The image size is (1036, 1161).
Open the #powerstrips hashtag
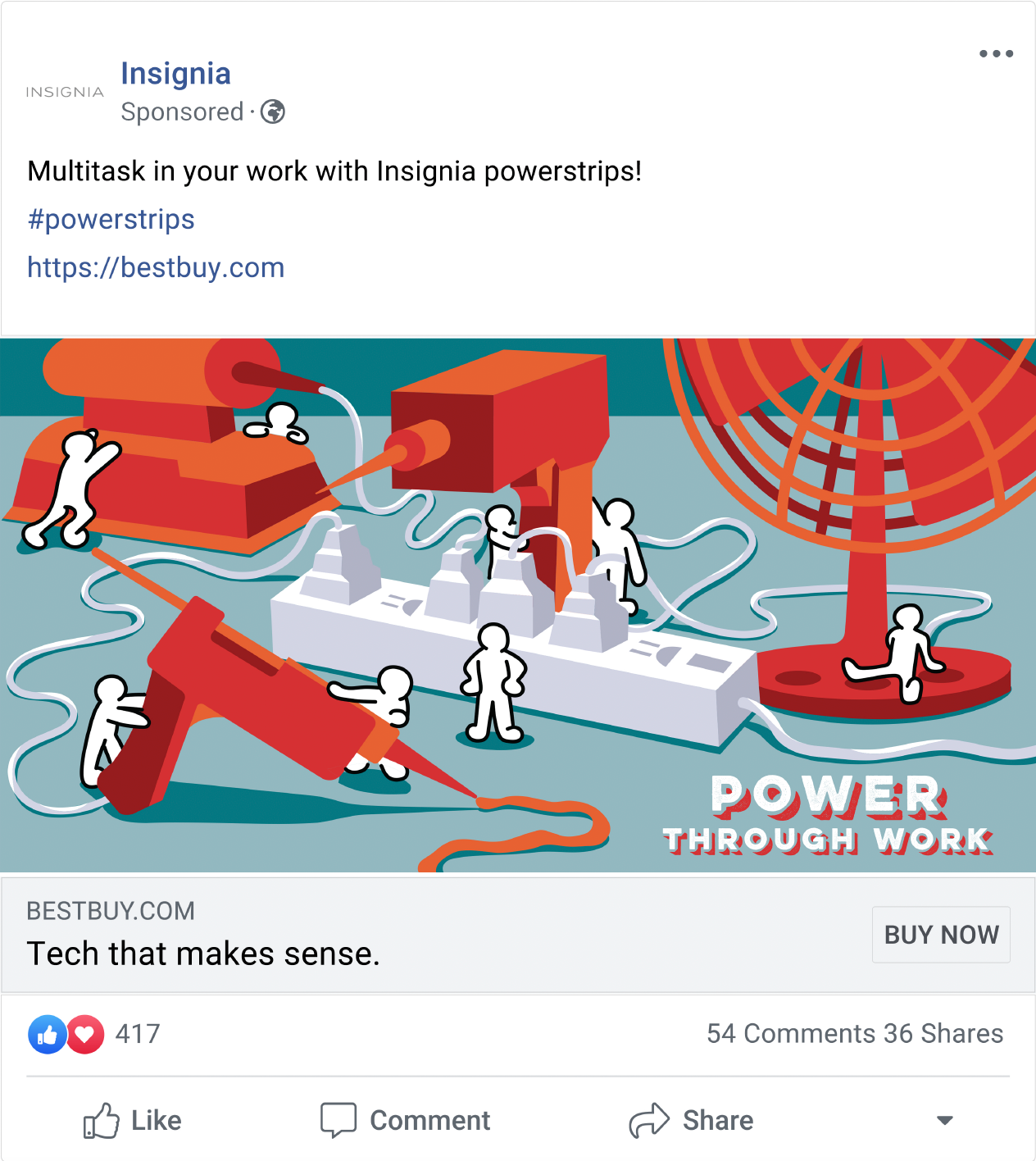click(111, 220)
